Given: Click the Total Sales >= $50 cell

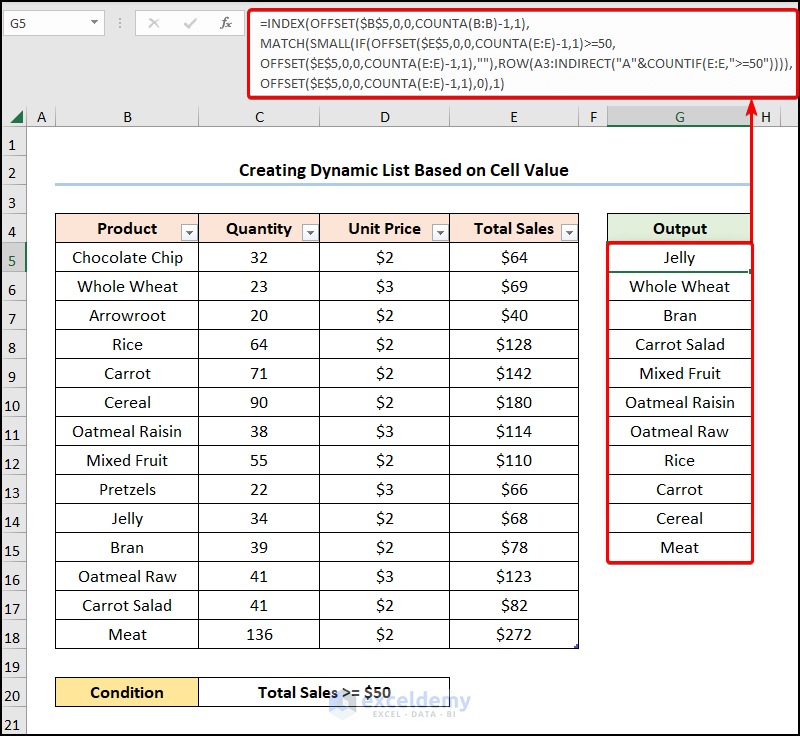Looking at the screenshot, I should point(323,692).
